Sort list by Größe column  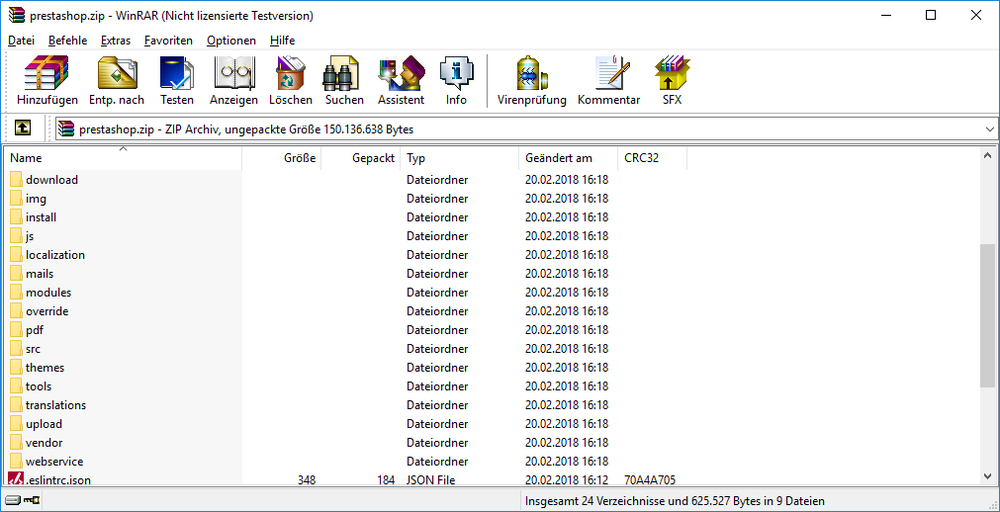(x=281, y=158)
